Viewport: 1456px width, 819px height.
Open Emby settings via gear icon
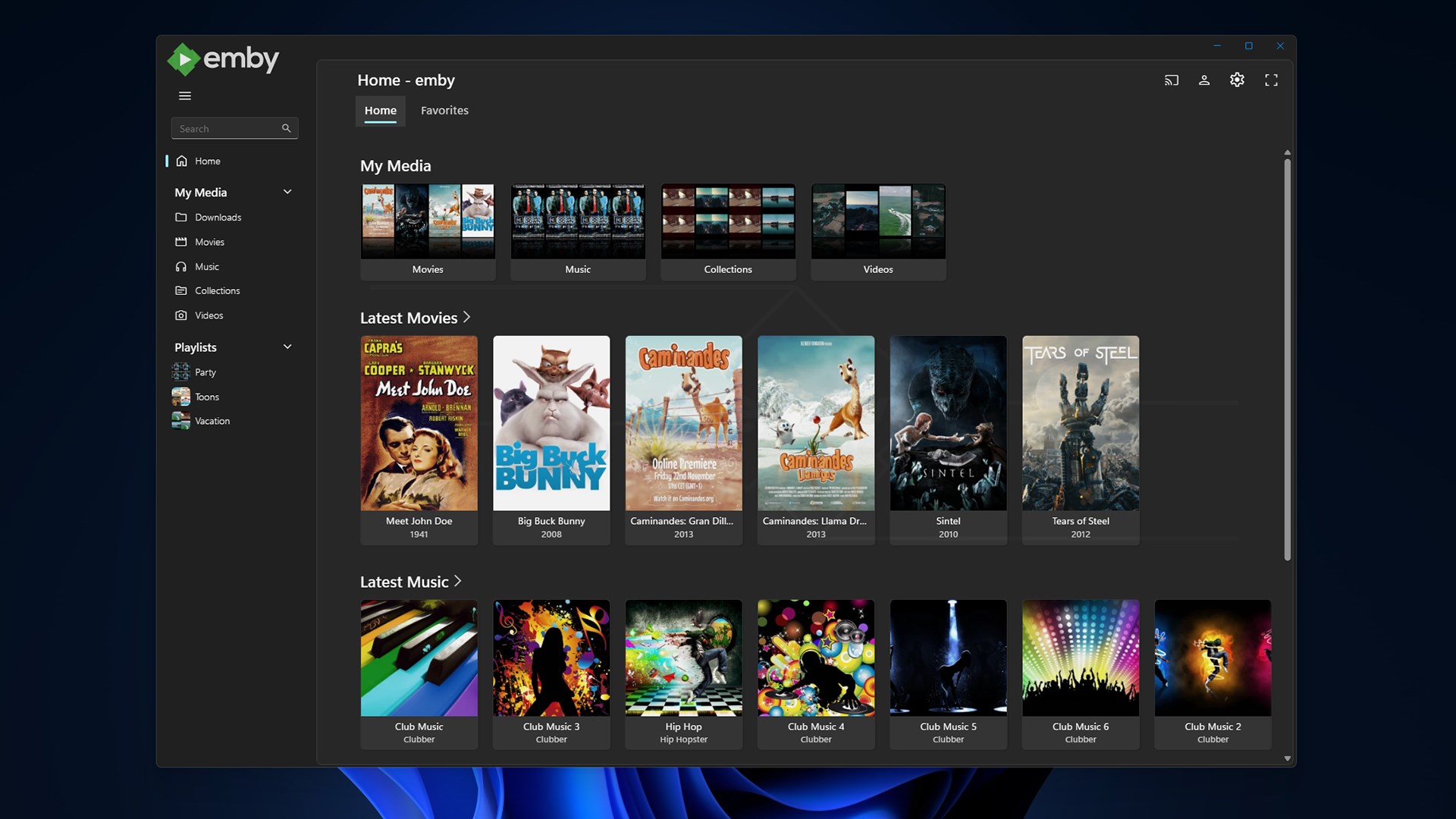point(1238,80)
